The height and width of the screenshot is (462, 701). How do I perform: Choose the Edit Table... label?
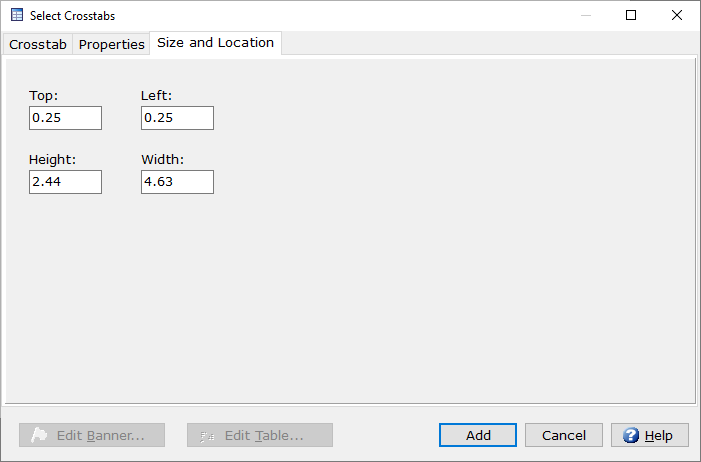pyautogui.click(x=264, y=436)
